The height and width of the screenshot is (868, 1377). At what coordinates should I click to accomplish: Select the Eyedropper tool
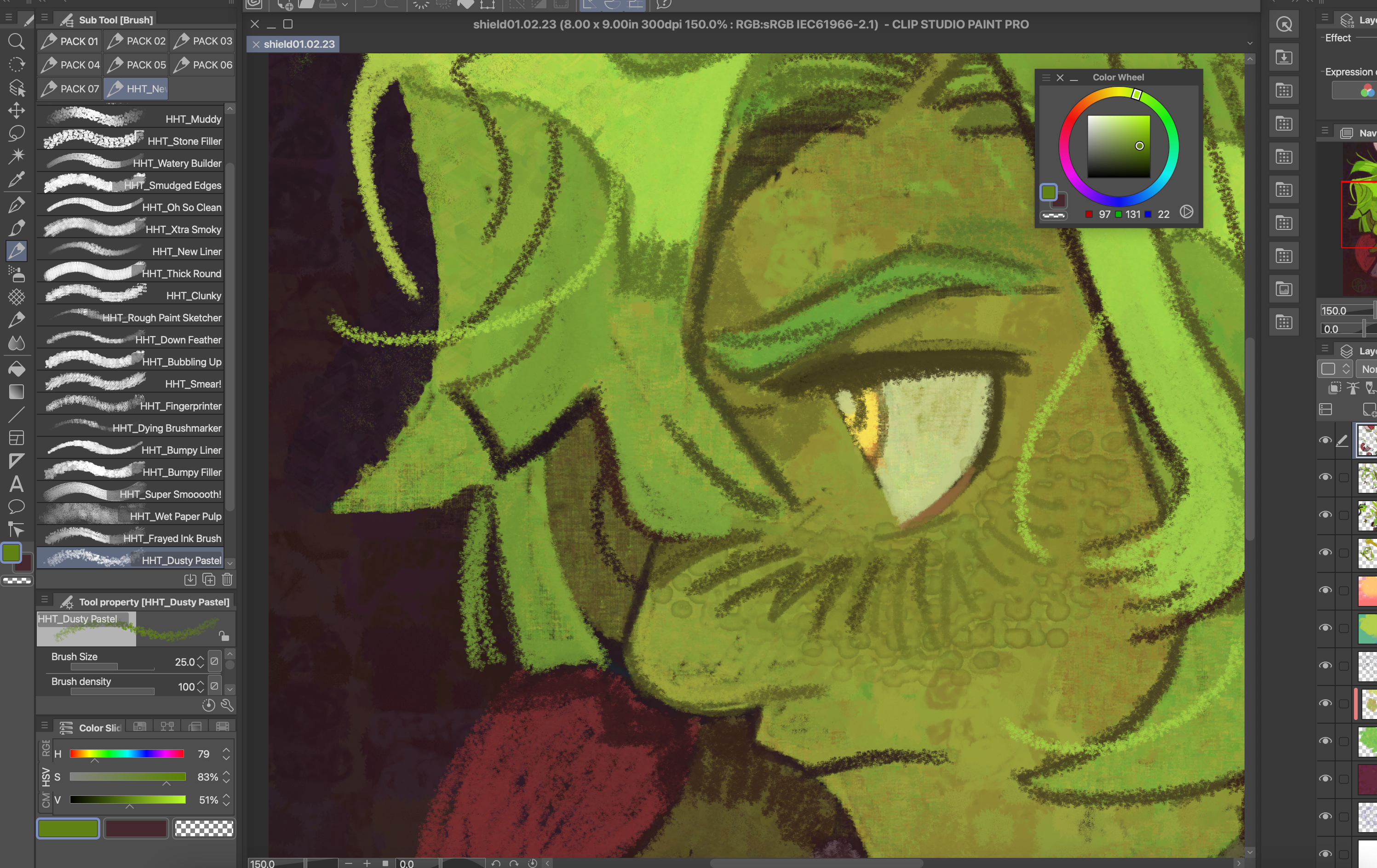(x=16, y=180)
